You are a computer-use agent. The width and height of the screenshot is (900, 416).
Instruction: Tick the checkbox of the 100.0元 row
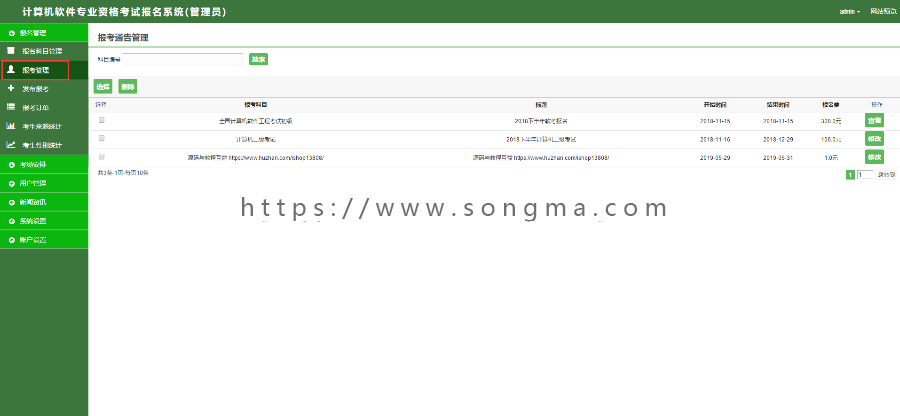102,139
